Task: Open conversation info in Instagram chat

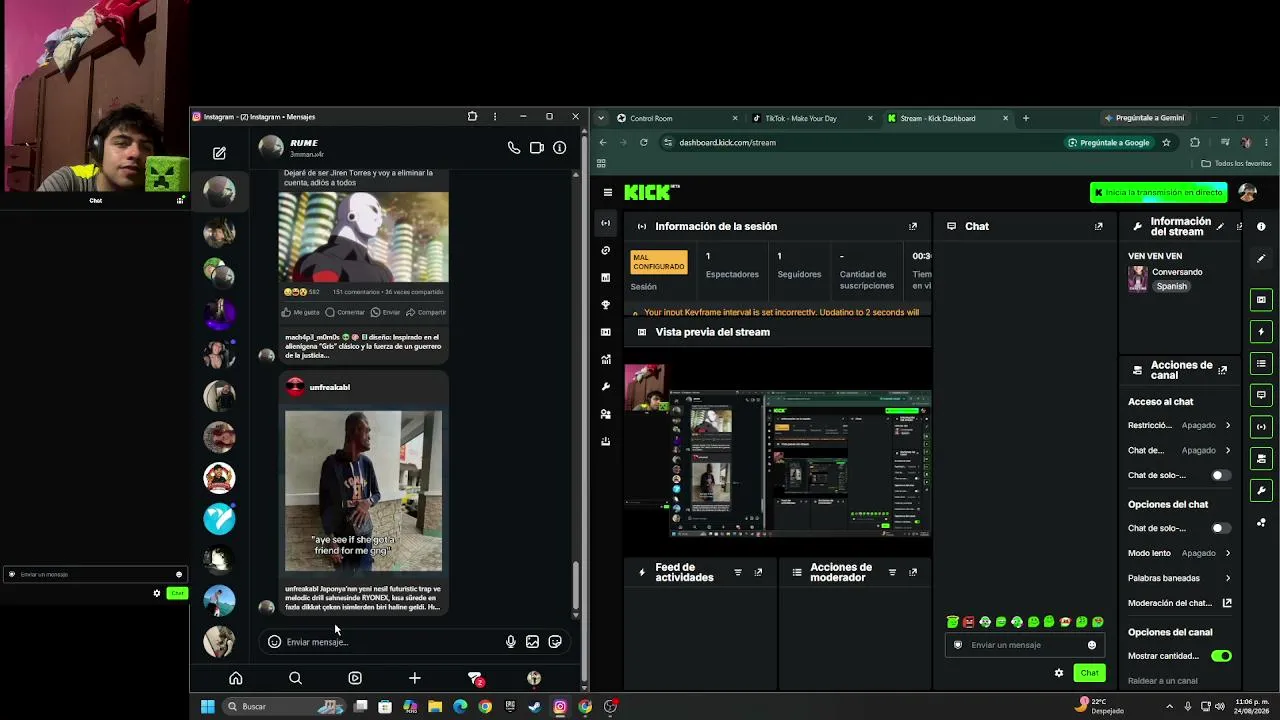Action: (x=560, y=148)
